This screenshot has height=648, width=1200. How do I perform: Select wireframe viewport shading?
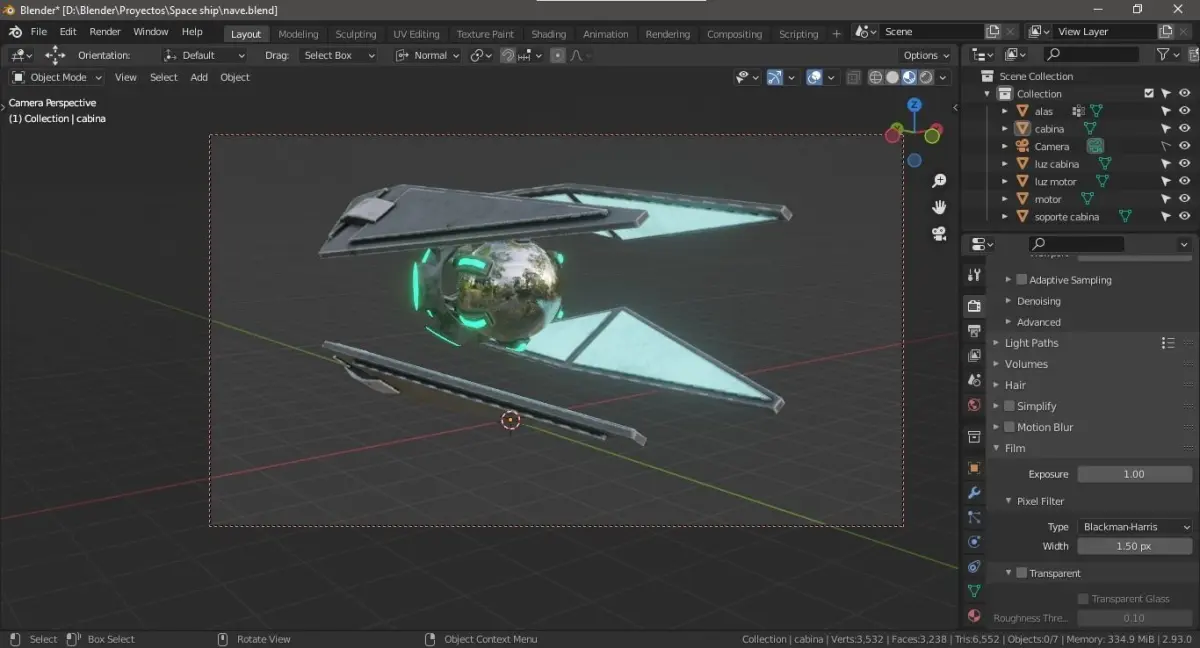pyautogui.click(x=875, y=77)
